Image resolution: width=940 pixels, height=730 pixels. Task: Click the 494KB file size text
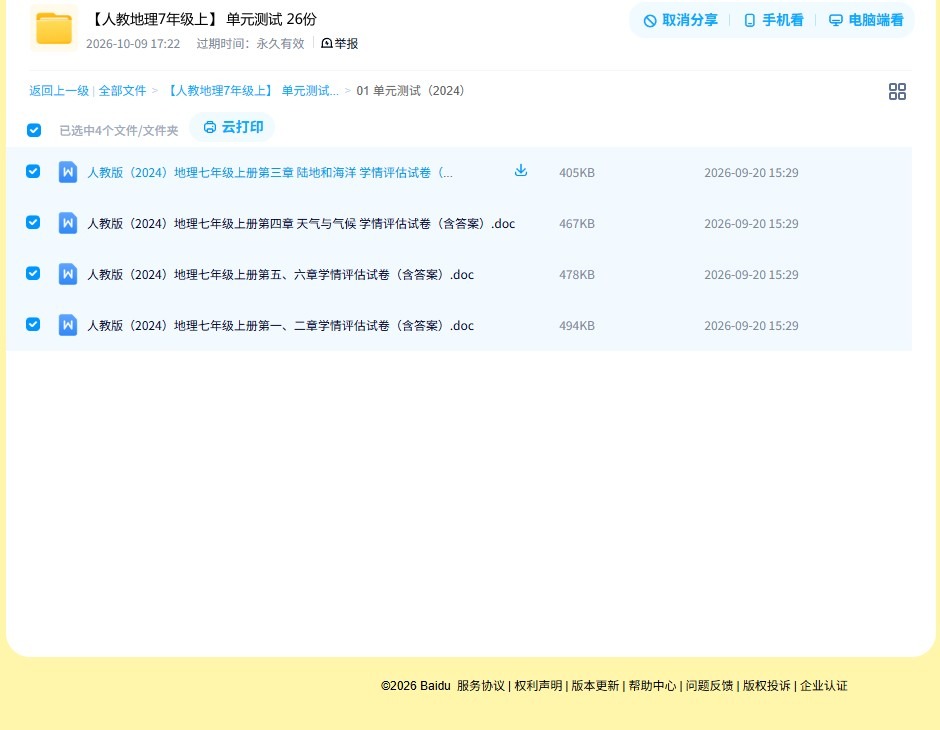[x=577, y=325]
